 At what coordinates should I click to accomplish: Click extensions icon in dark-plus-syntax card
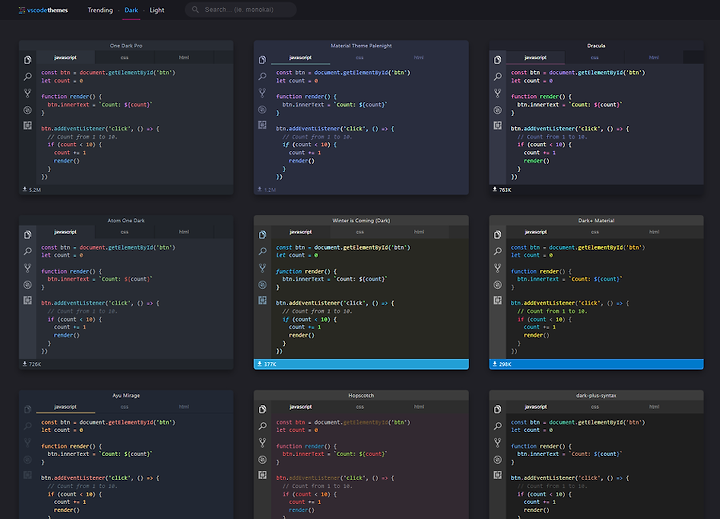point(498,475)
